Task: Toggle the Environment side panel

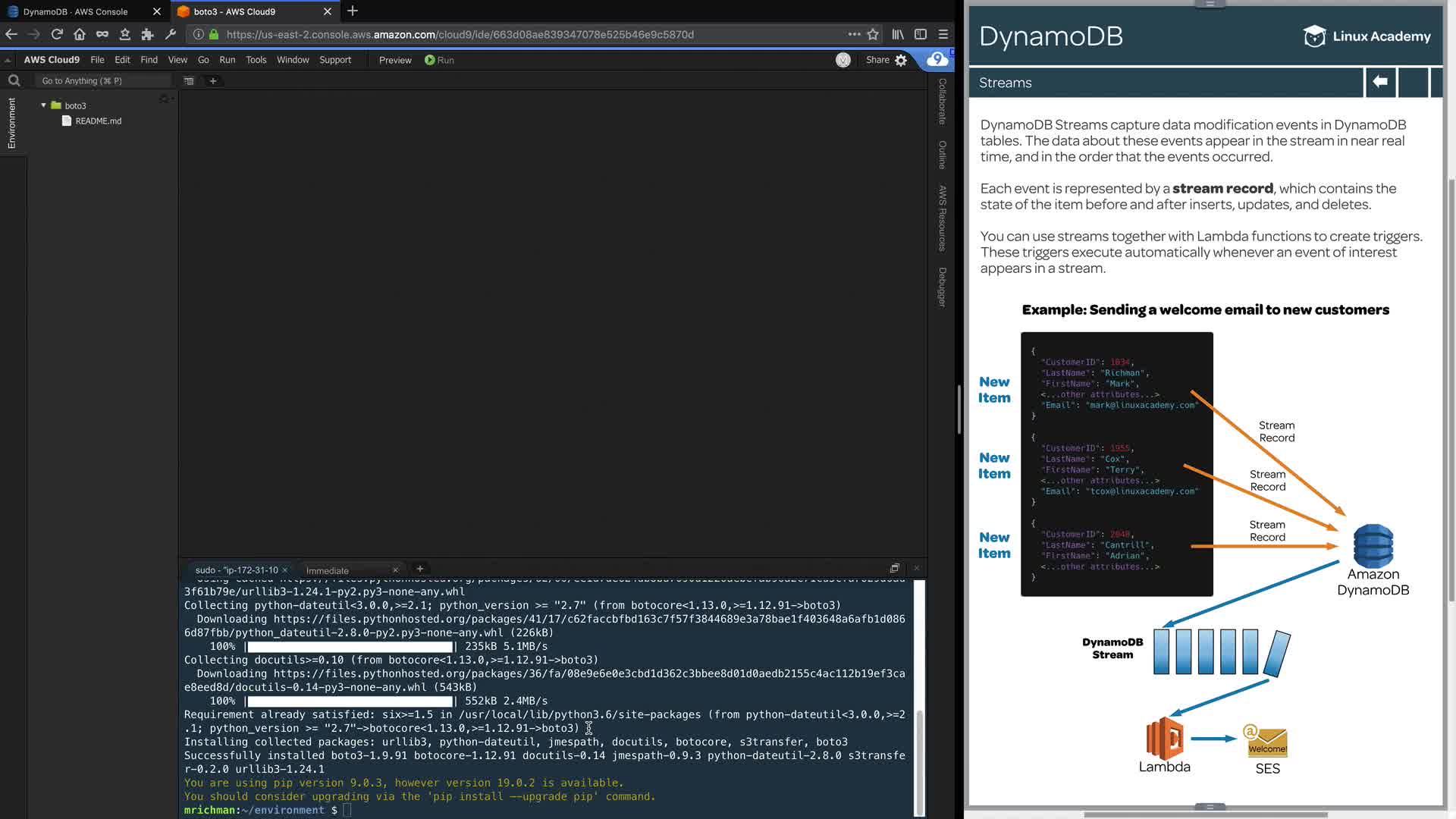Action: point(11,123)
